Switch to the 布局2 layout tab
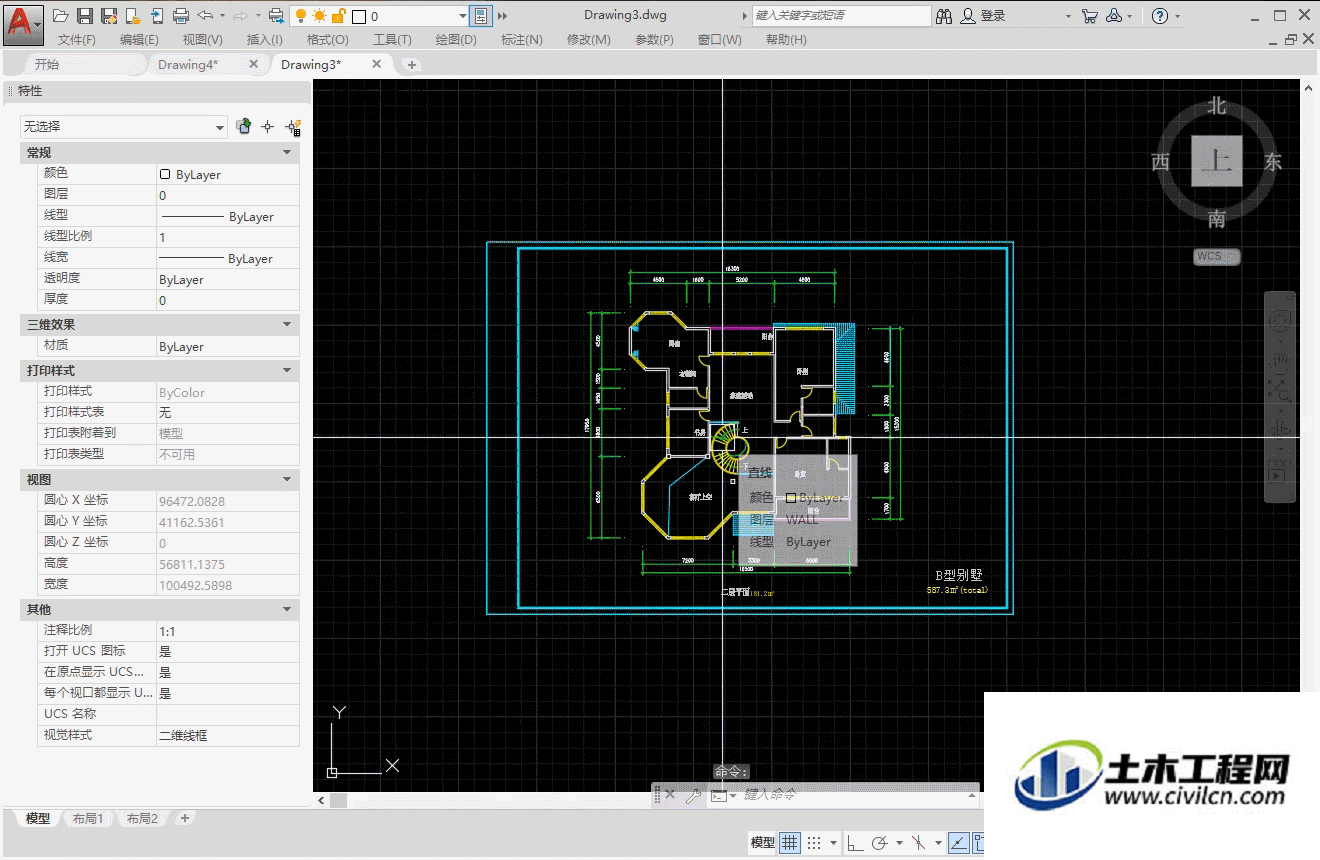This screenshot has height=860, width=1320. pyautogui.click(x=142, y=818)
